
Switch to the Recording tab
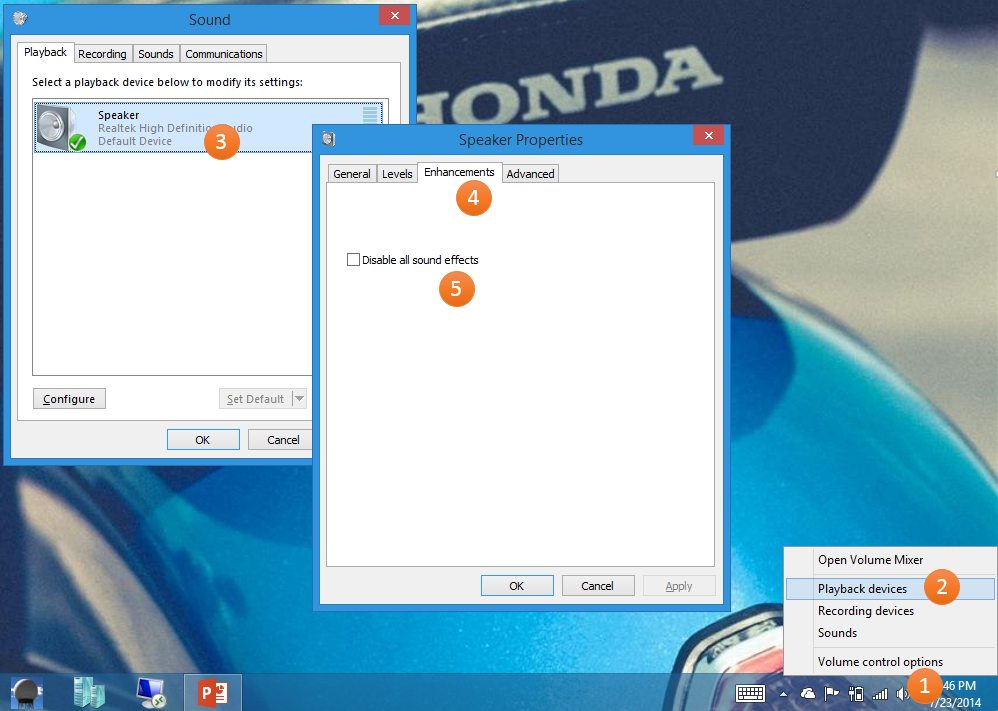(102, 54)
